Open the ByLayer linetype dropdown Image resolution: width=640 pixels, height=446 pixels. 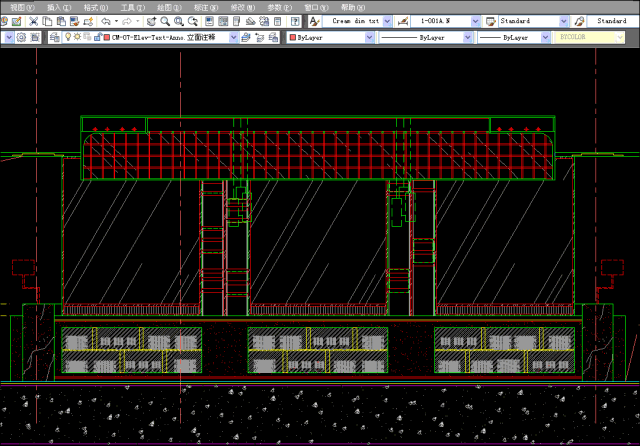[x=467, y=38]
